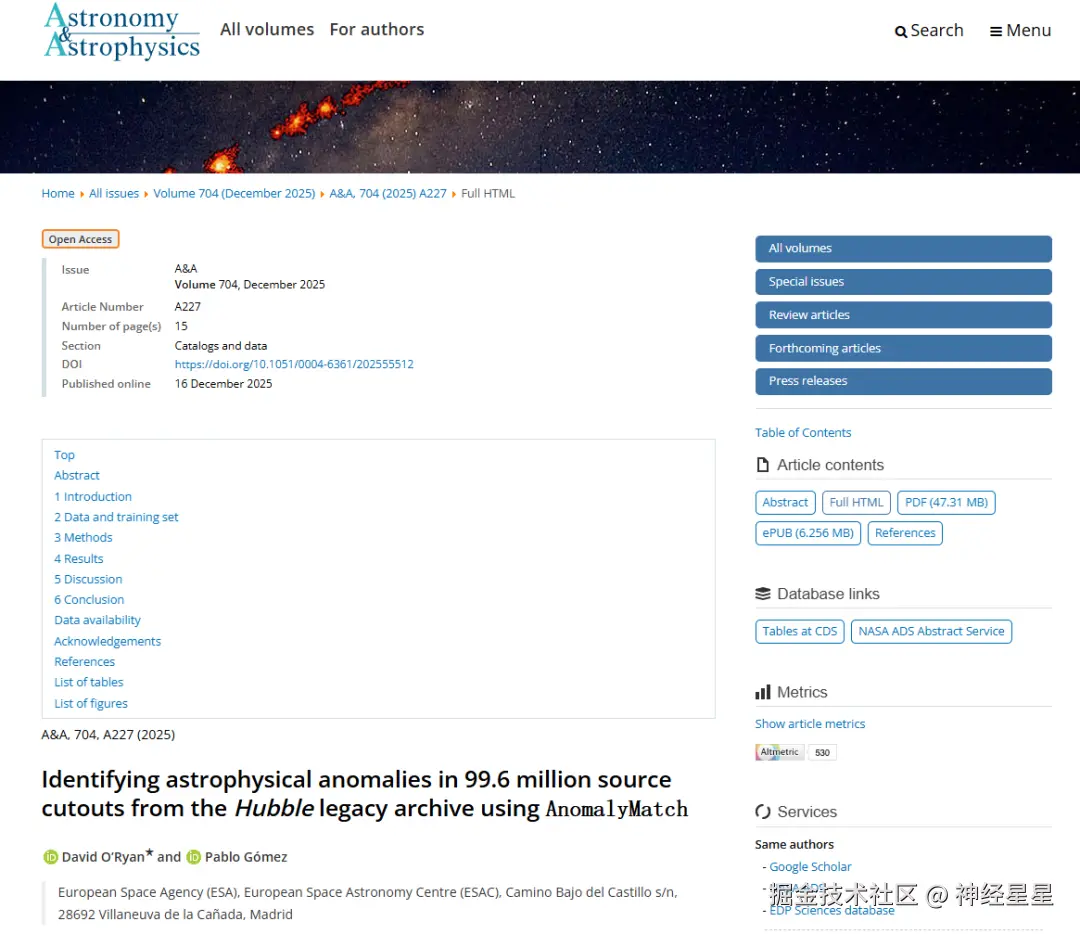Click the Altmetric badge
1080x934 pixels.
(x=796, y=752)
